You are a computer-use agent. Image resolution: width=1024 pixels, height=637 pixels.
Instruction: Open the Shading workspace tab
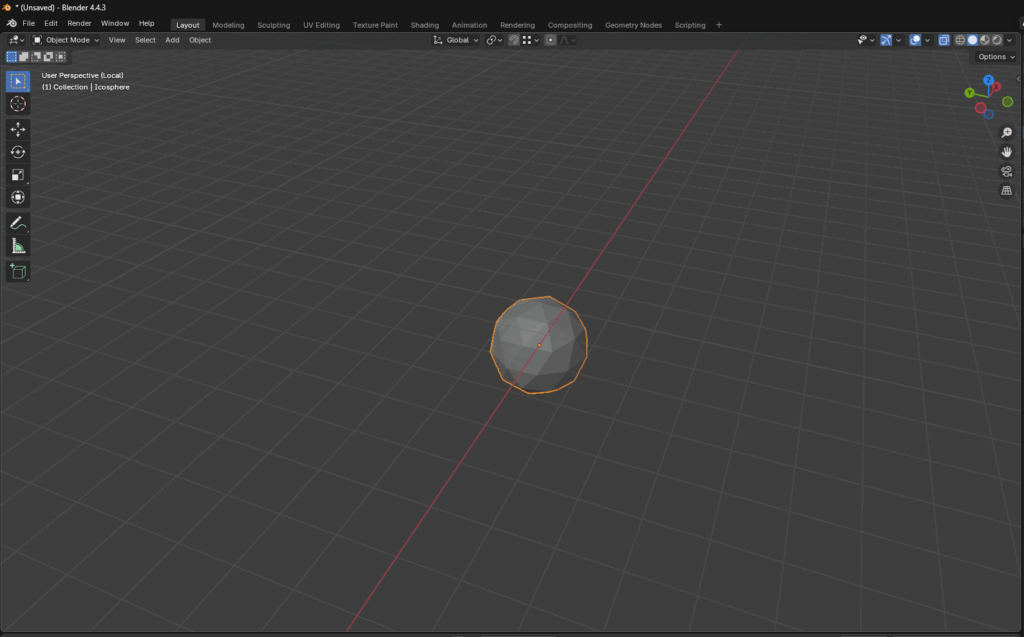tap(424, 25)
